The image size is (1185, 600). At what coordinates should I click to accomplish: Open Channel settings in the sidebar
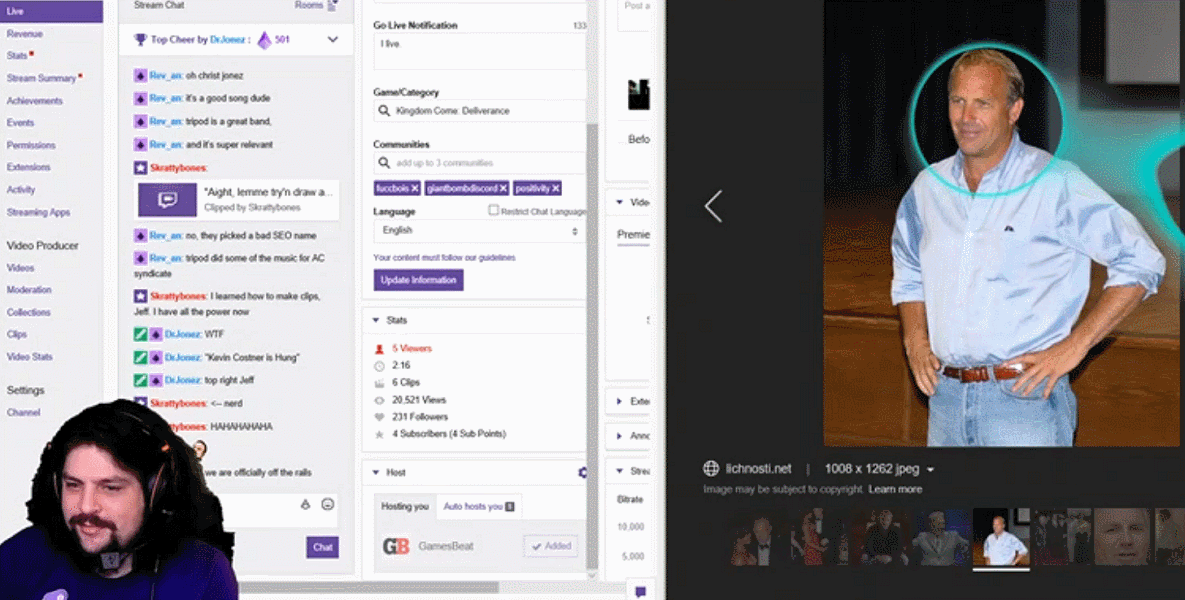(23, 413)
